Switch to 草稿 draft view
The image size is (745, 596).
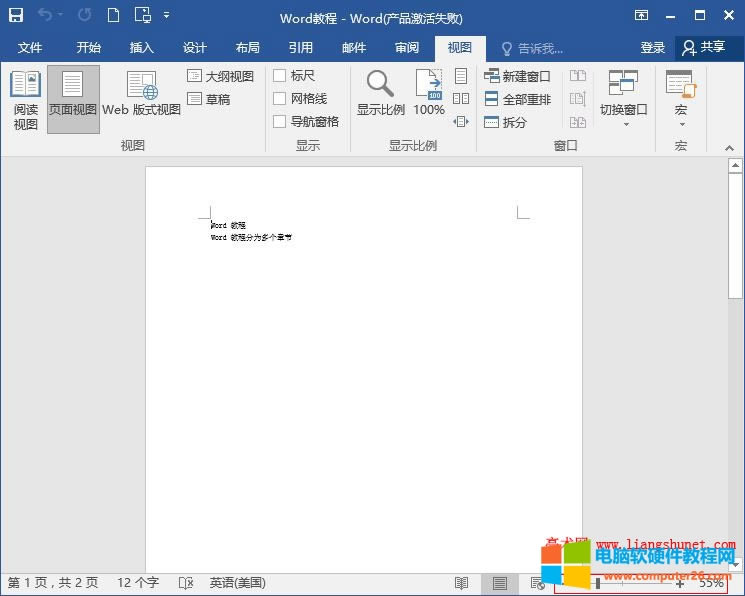195,99
